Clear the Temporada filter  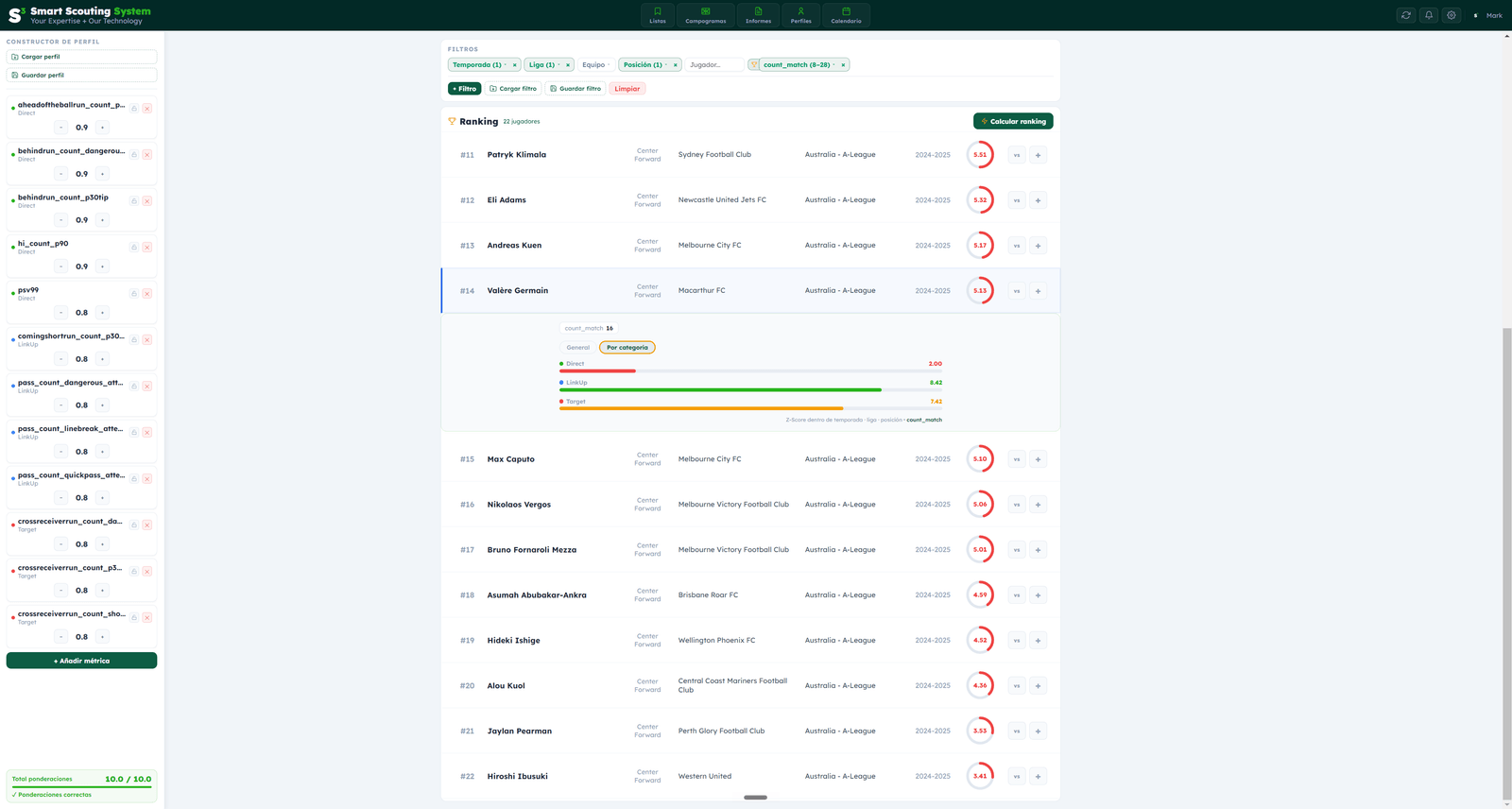pyautogui.click(x=515, y=65)
